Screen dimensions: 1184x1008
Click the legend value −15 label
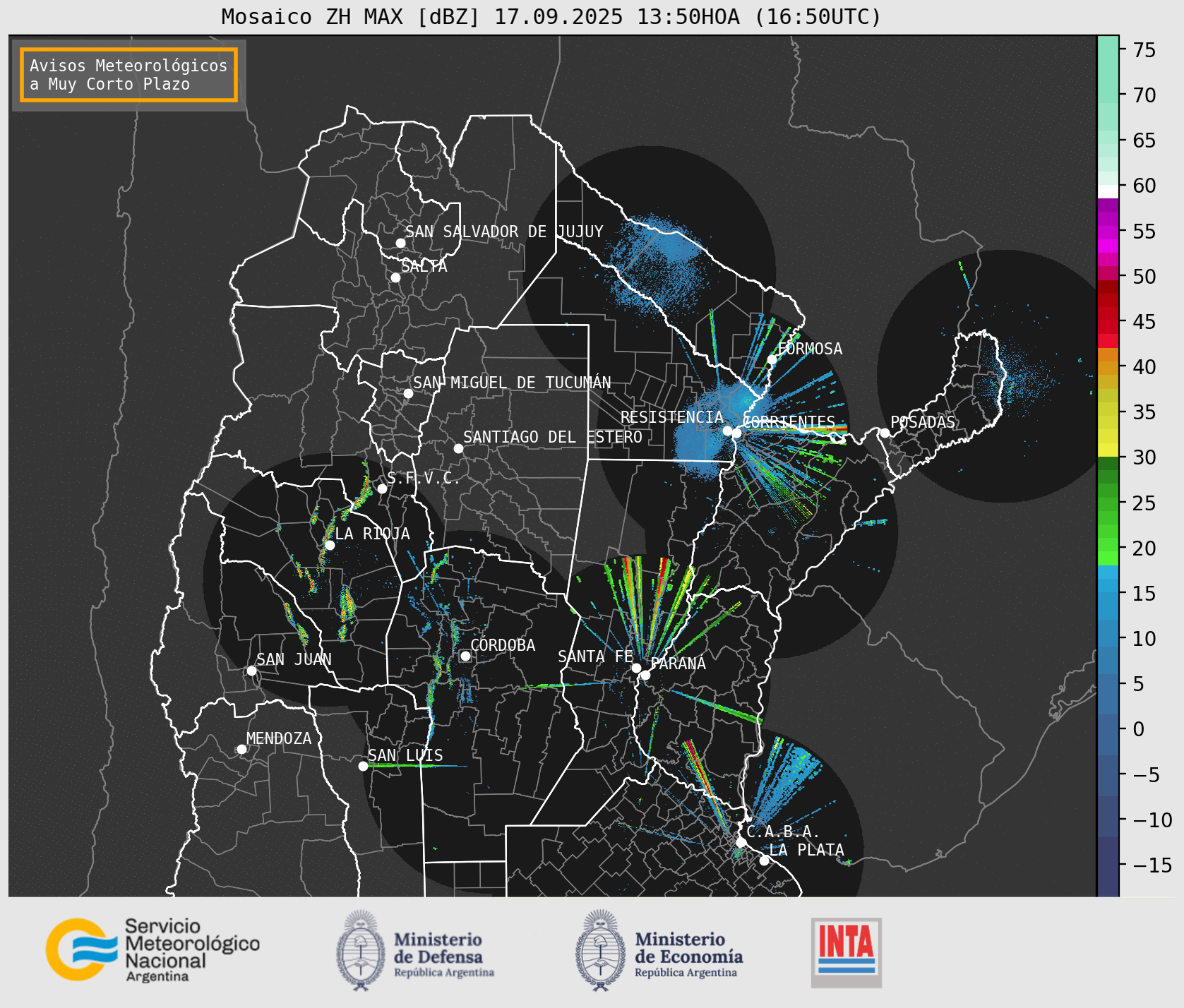tap(1152, 865)
